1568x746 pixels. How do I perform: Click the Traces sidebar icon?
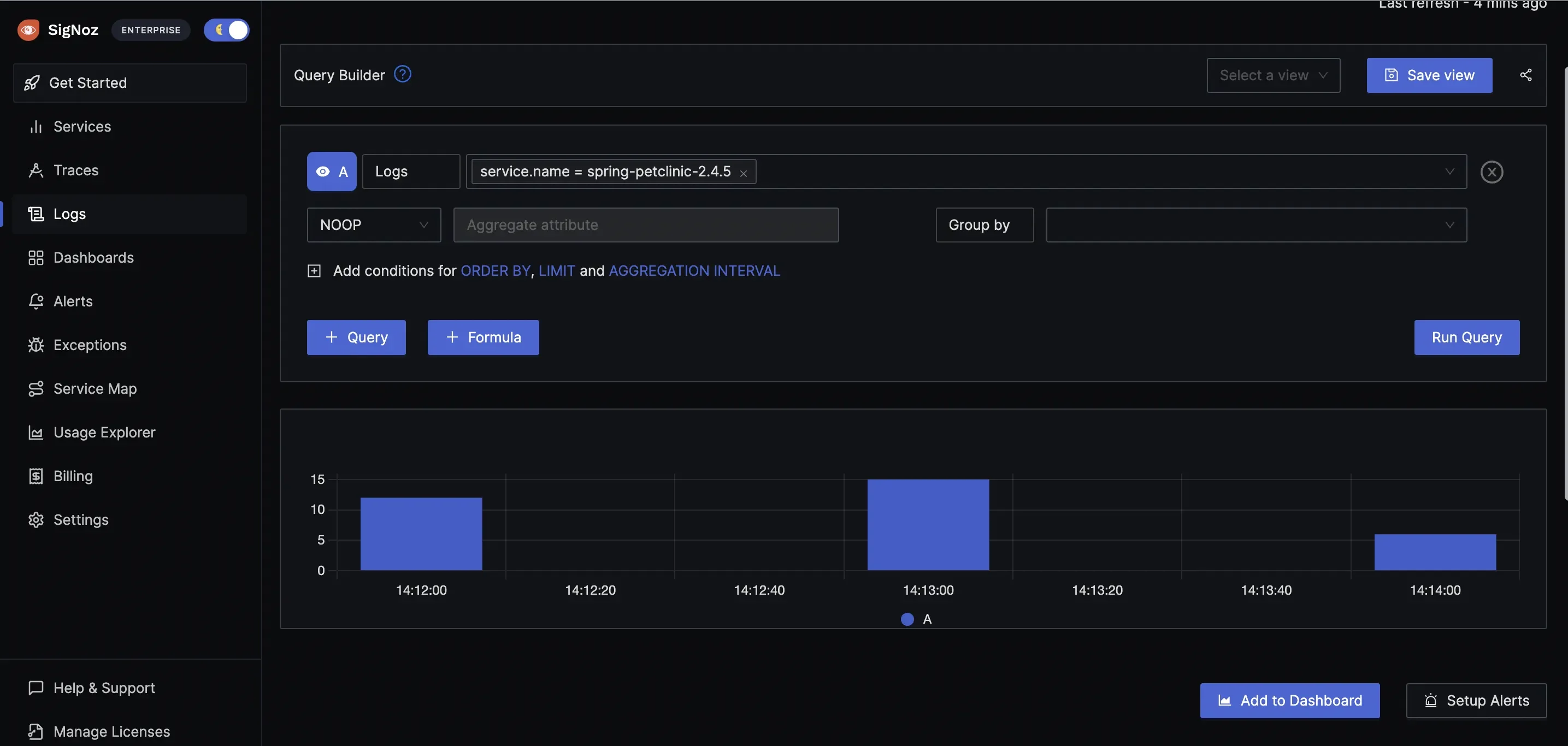pos(36,170)
